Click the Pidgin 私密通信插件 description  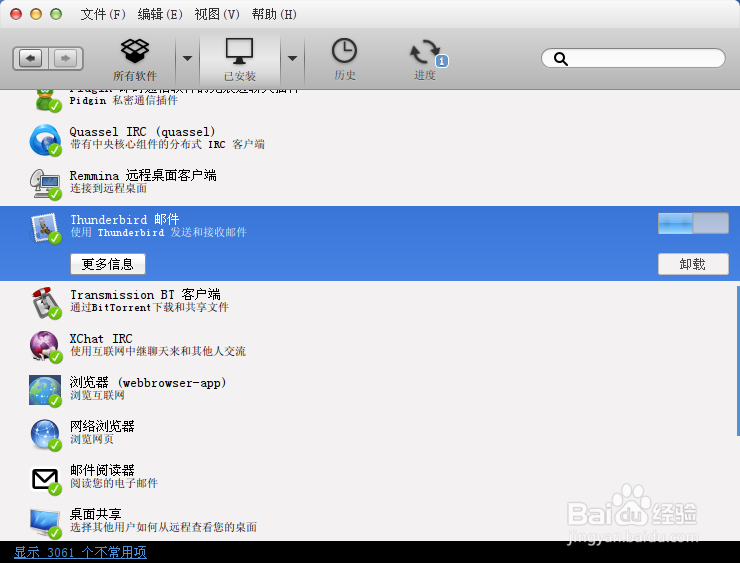point(124,100)
